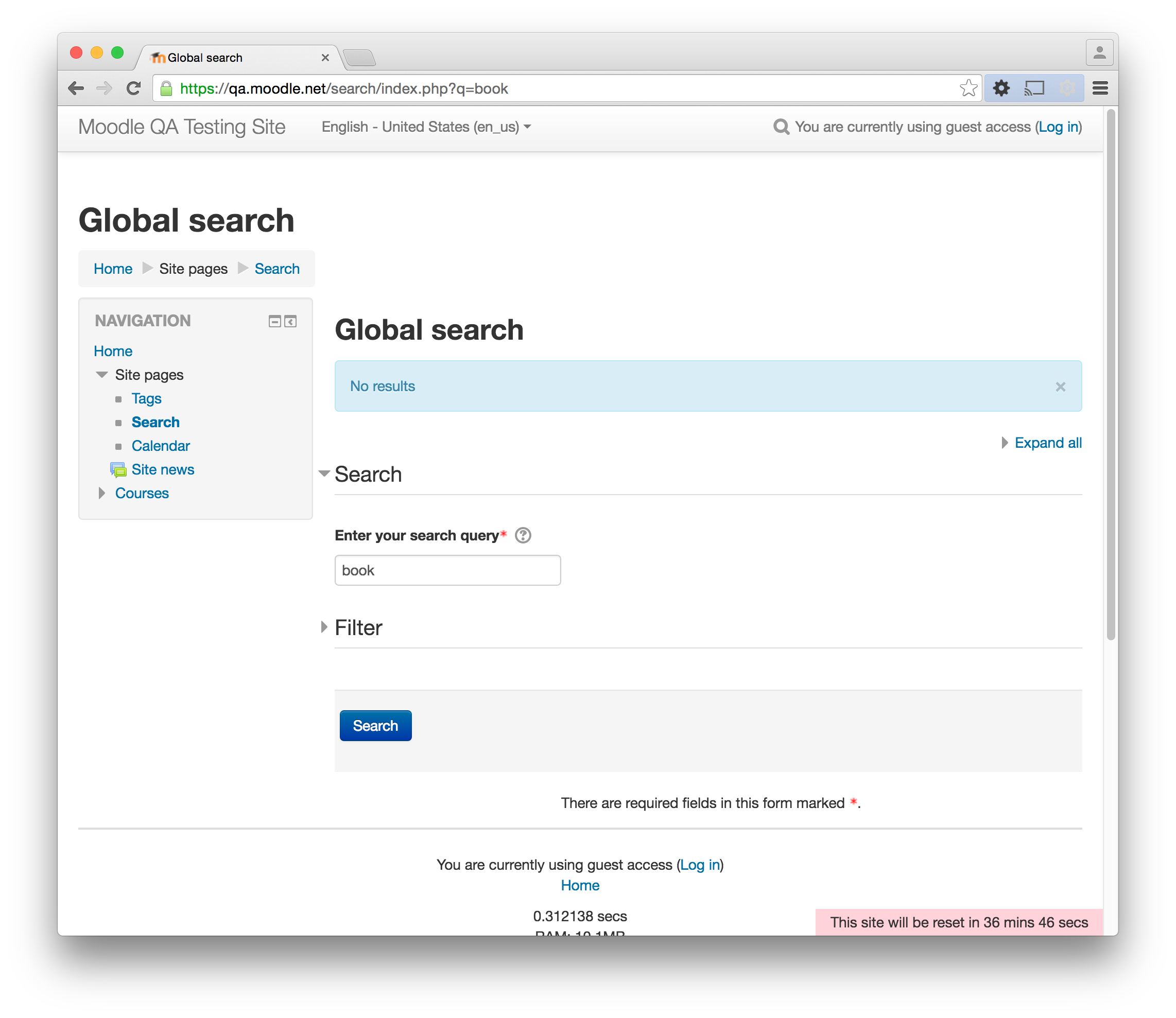
Task: Click the green padlock security icon
Action: [x=166, y=89]
